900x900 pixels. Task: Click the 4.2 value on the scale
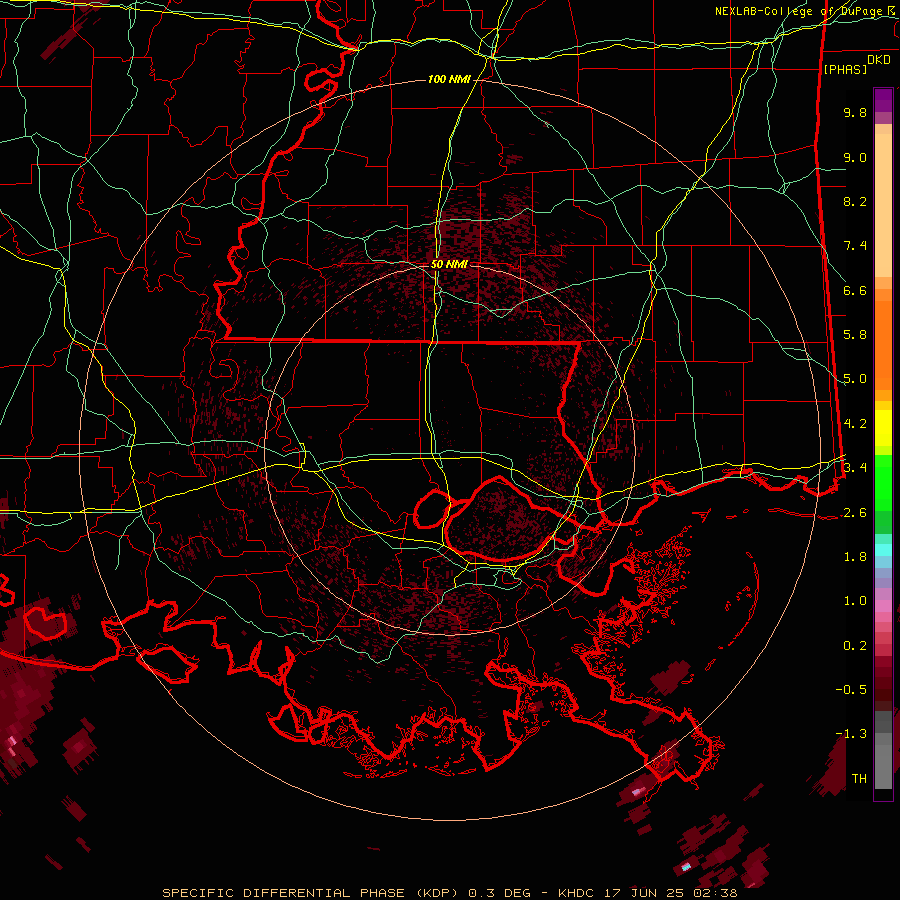(x=855, y=424)
